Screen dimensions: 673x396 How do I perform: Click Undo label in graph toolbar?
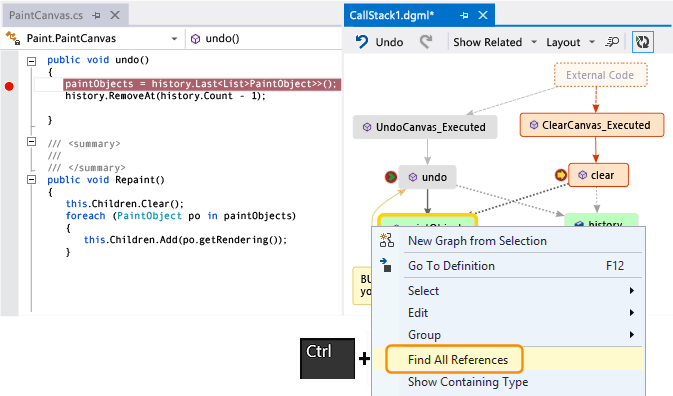[x=389, y=42]
